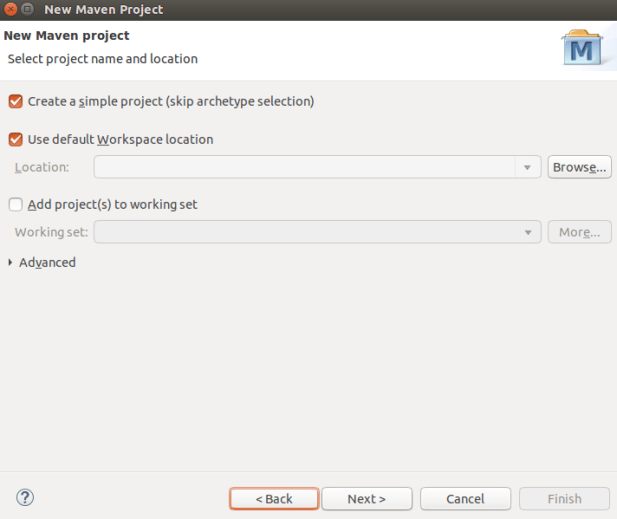Open the Working set dropdown arrow
Viewport: 617px width, 519px height.
click(x=528, y=232)
